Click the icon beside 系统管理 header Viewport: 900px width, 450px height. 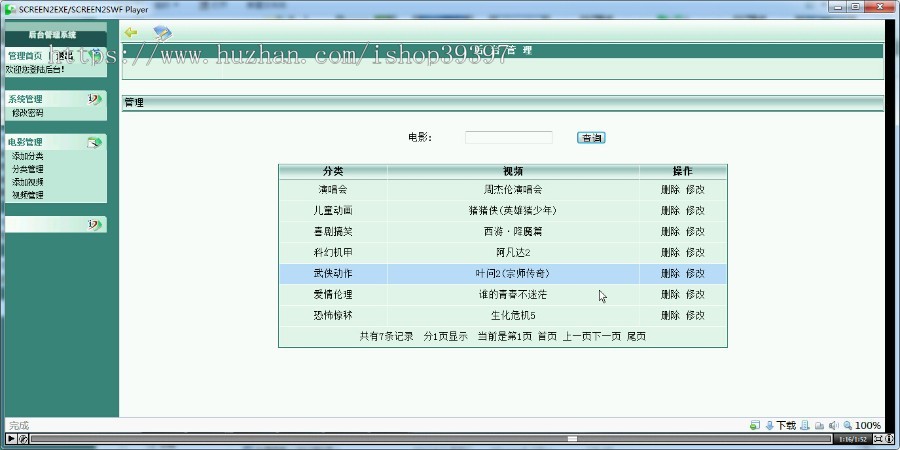point(95,99)
